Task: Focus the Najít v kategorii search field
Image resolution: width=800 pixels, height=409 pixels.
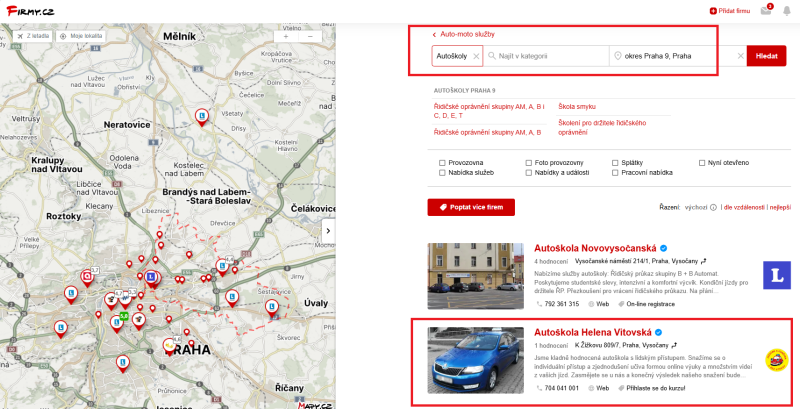Action: coord(546,56)
